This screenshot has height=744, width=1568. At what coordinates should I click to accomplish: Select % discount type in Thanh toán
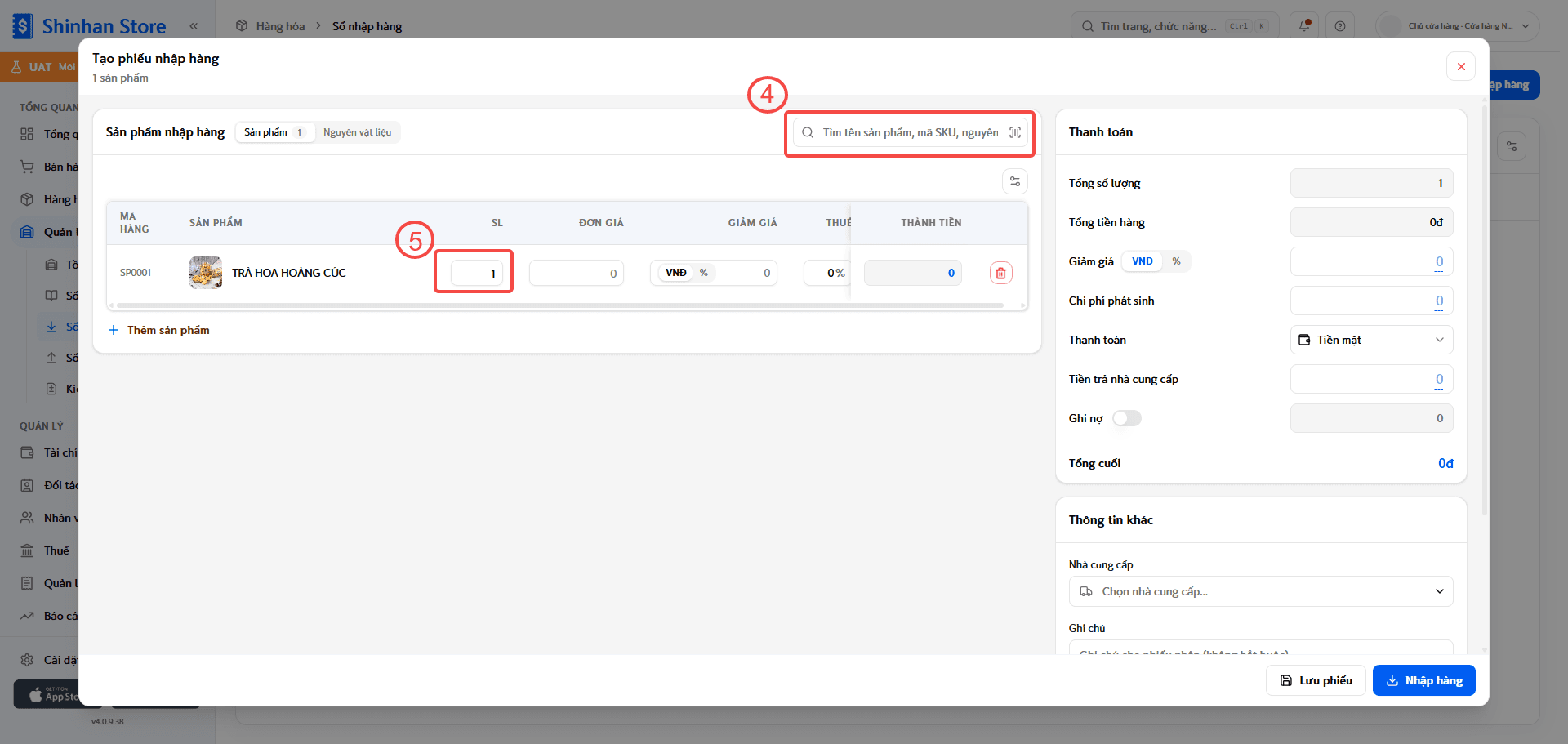(x=1176, y=261)
